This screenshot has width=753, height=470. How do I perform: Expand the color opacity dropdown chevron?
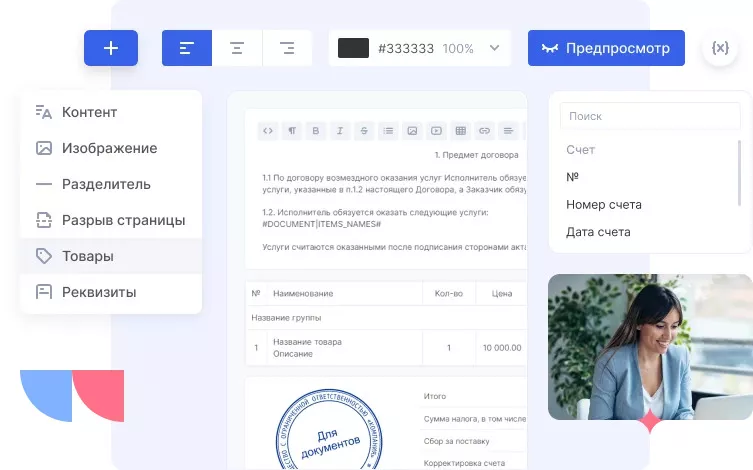494,48
